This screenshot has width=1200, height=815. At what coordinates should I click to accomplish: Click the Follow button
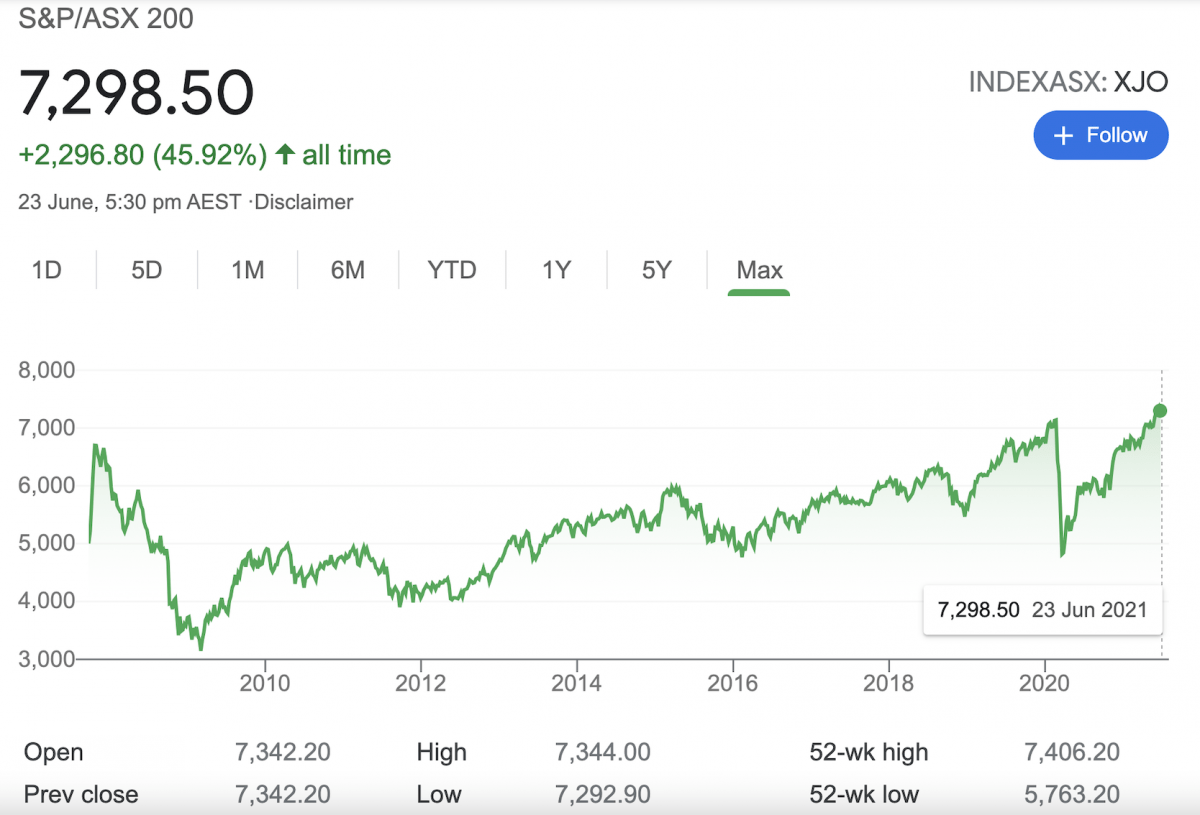click(x=1101, y=135)
